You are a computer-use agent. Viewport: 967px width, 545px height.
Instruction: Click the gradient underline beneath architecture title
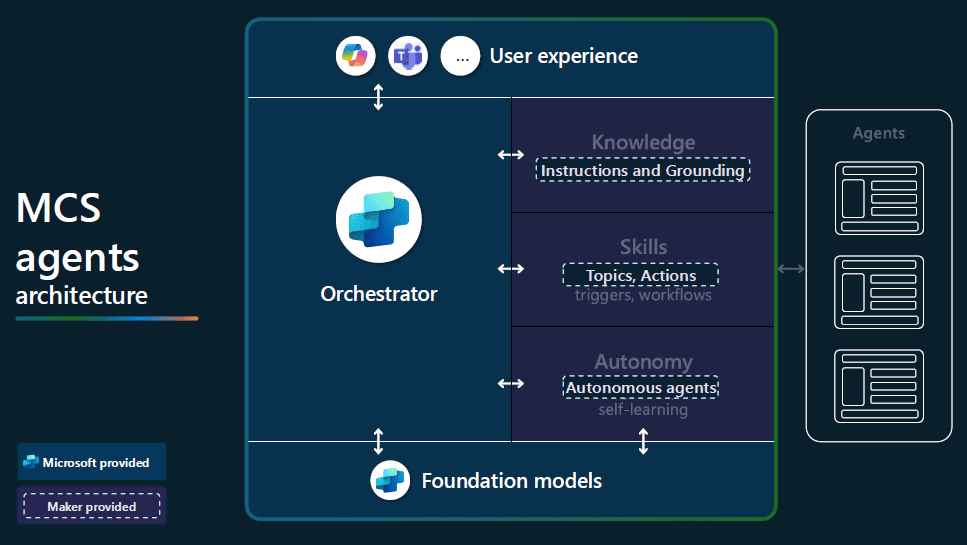pos(107,318)
